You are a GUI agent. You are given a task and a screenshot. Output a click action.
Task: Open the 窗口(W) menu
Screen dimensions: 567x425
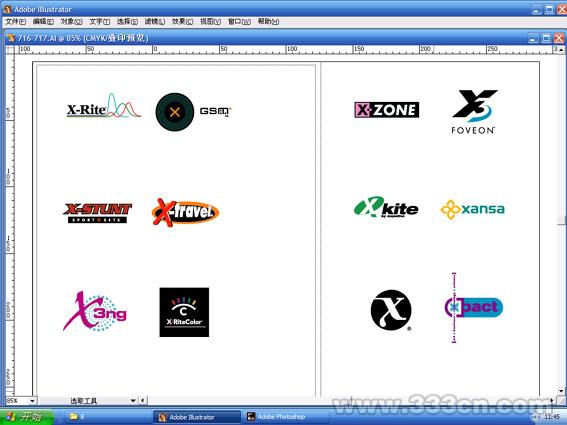[239, 22]
